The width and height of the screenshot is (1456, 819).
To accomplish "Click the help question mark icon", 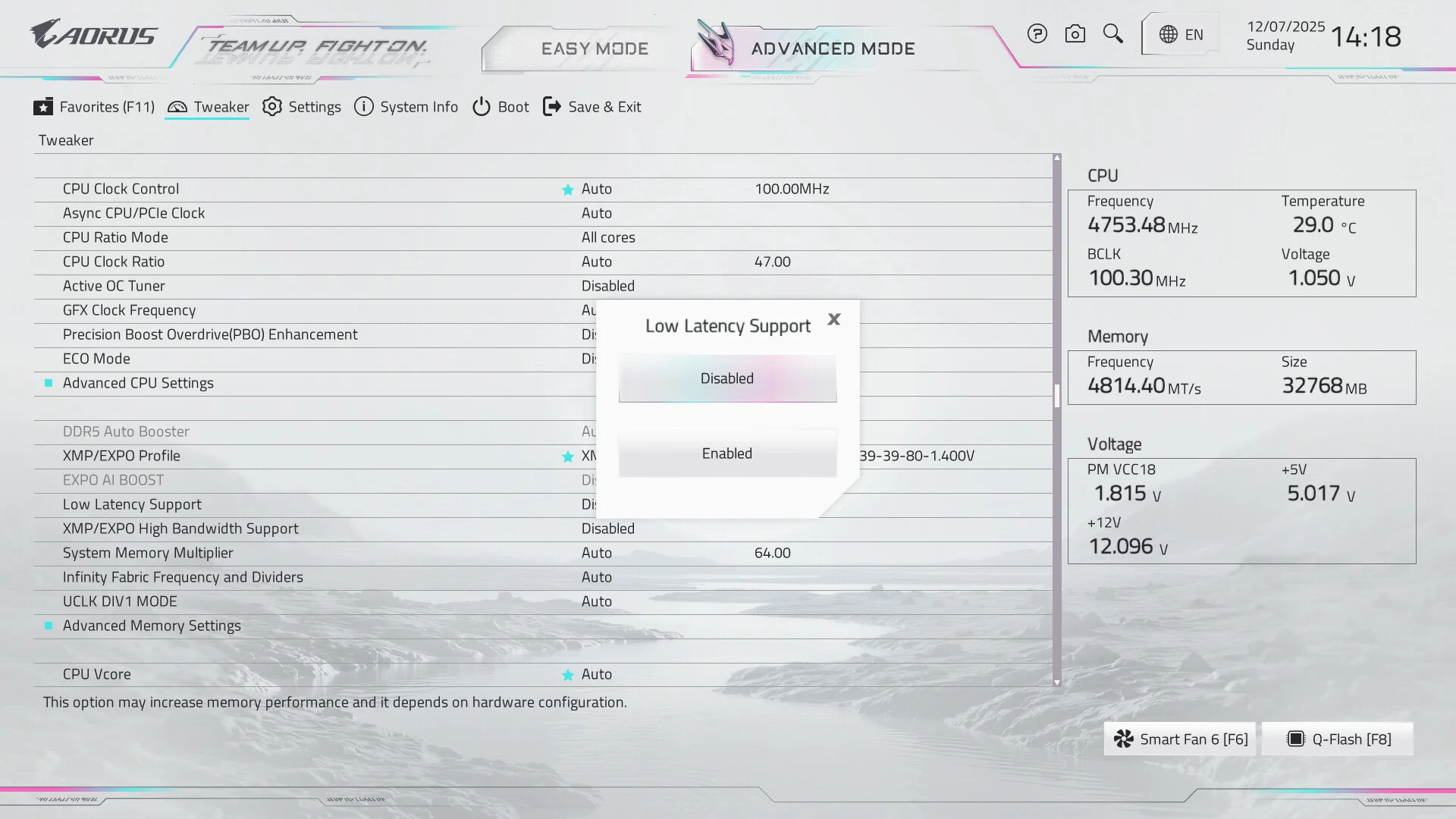I will coord(1037,34).
